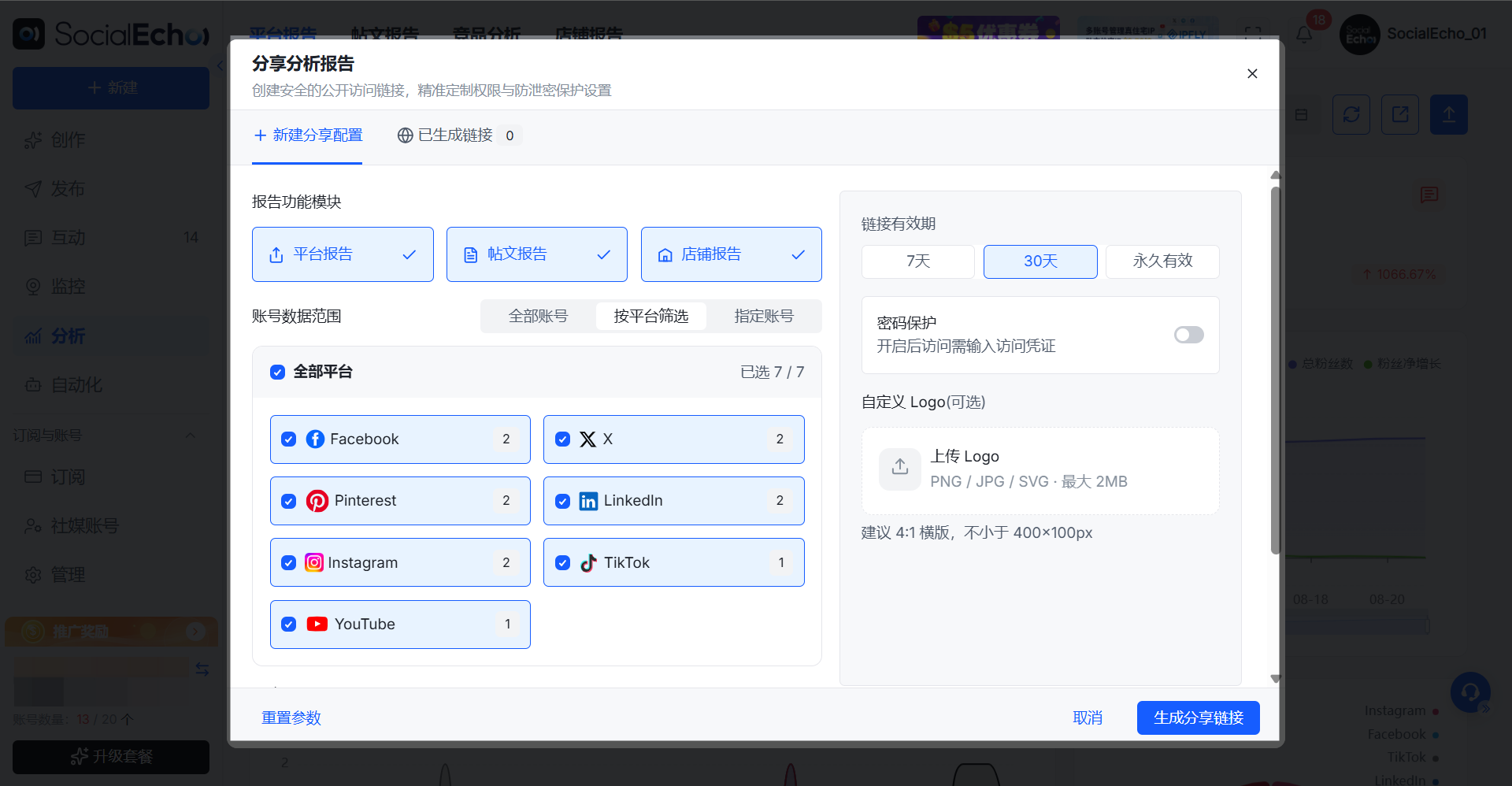This screenshot has width=1512, height=786.
Task: Uncheck the Instagram platform checkbox
Action: (x=289, y=562)
